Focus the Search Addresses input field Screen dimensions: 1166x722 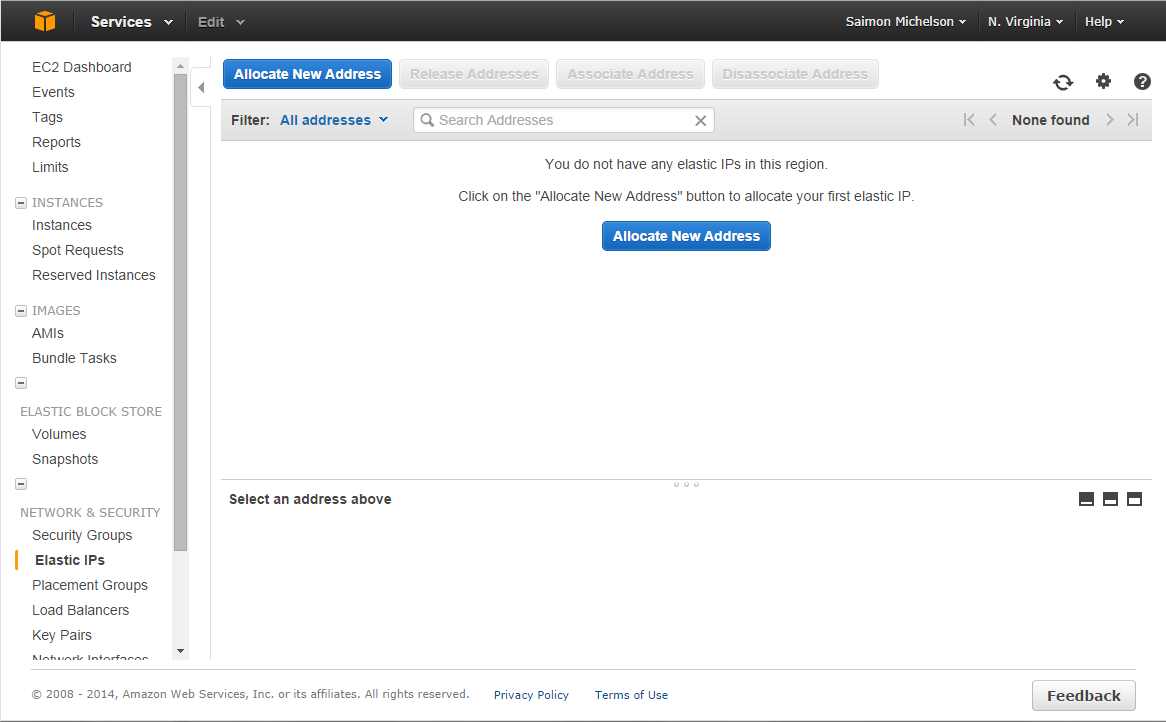point(564,120)
